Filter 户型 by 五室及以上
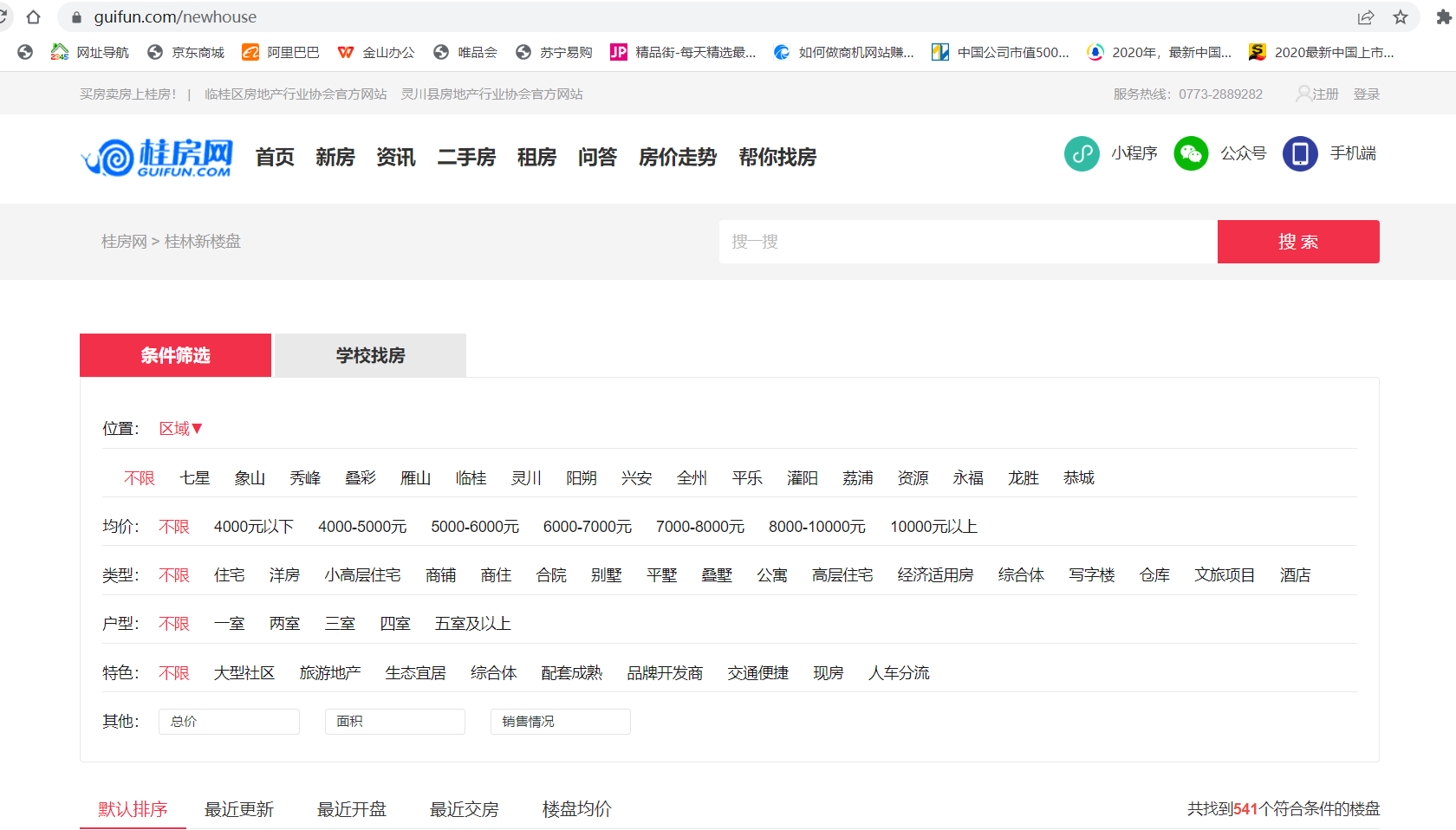The image size is (1456, 830). (x=472, y=624)
